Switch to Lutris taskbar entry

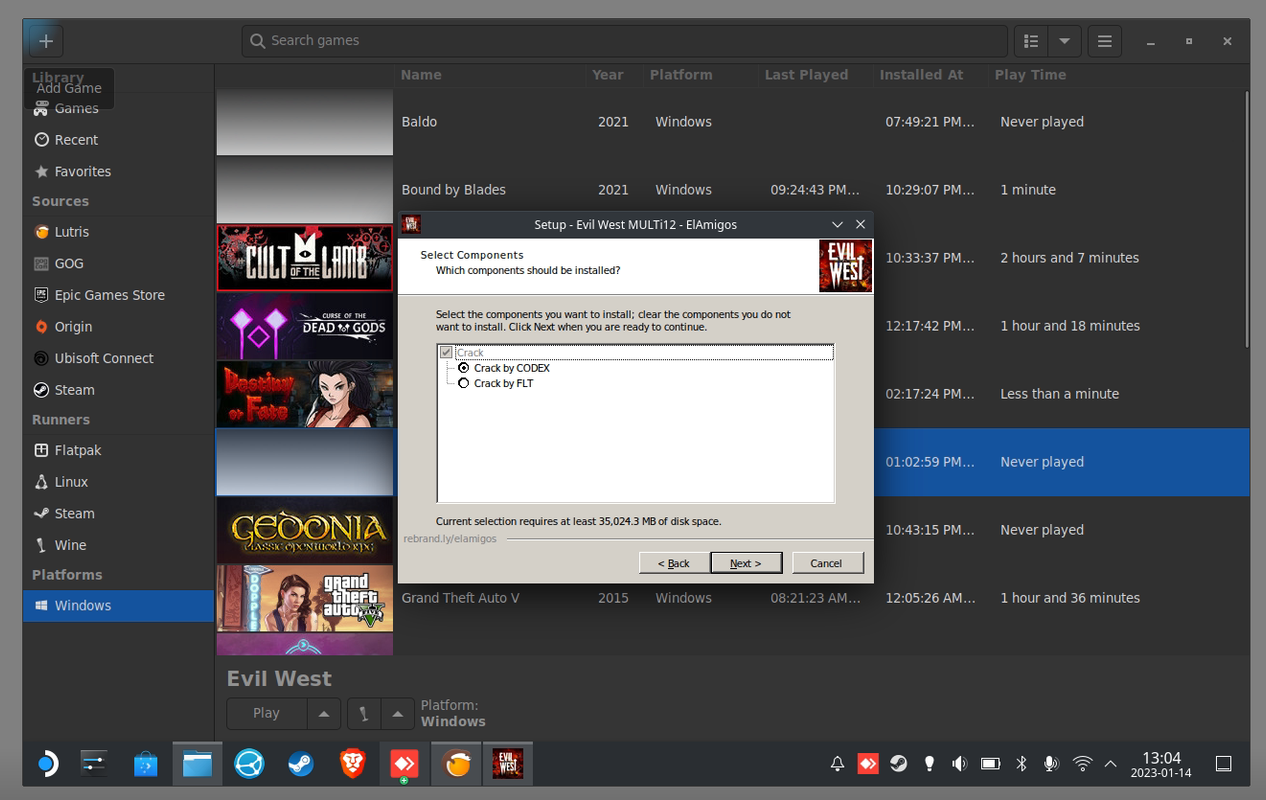(x=456, y=764)
